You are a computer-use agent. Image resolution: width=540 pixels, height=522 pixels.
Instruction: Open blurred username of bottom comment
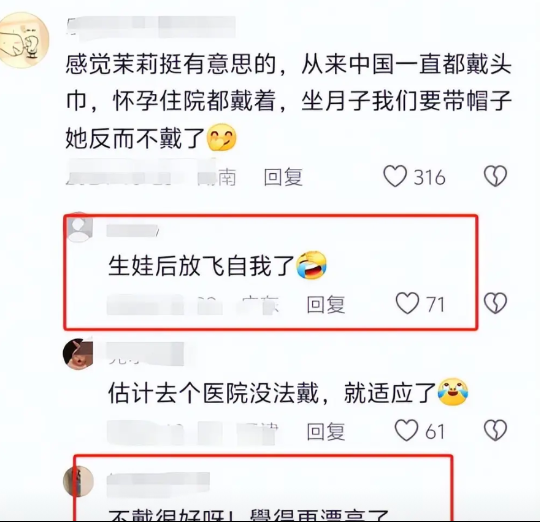(158, 484)
